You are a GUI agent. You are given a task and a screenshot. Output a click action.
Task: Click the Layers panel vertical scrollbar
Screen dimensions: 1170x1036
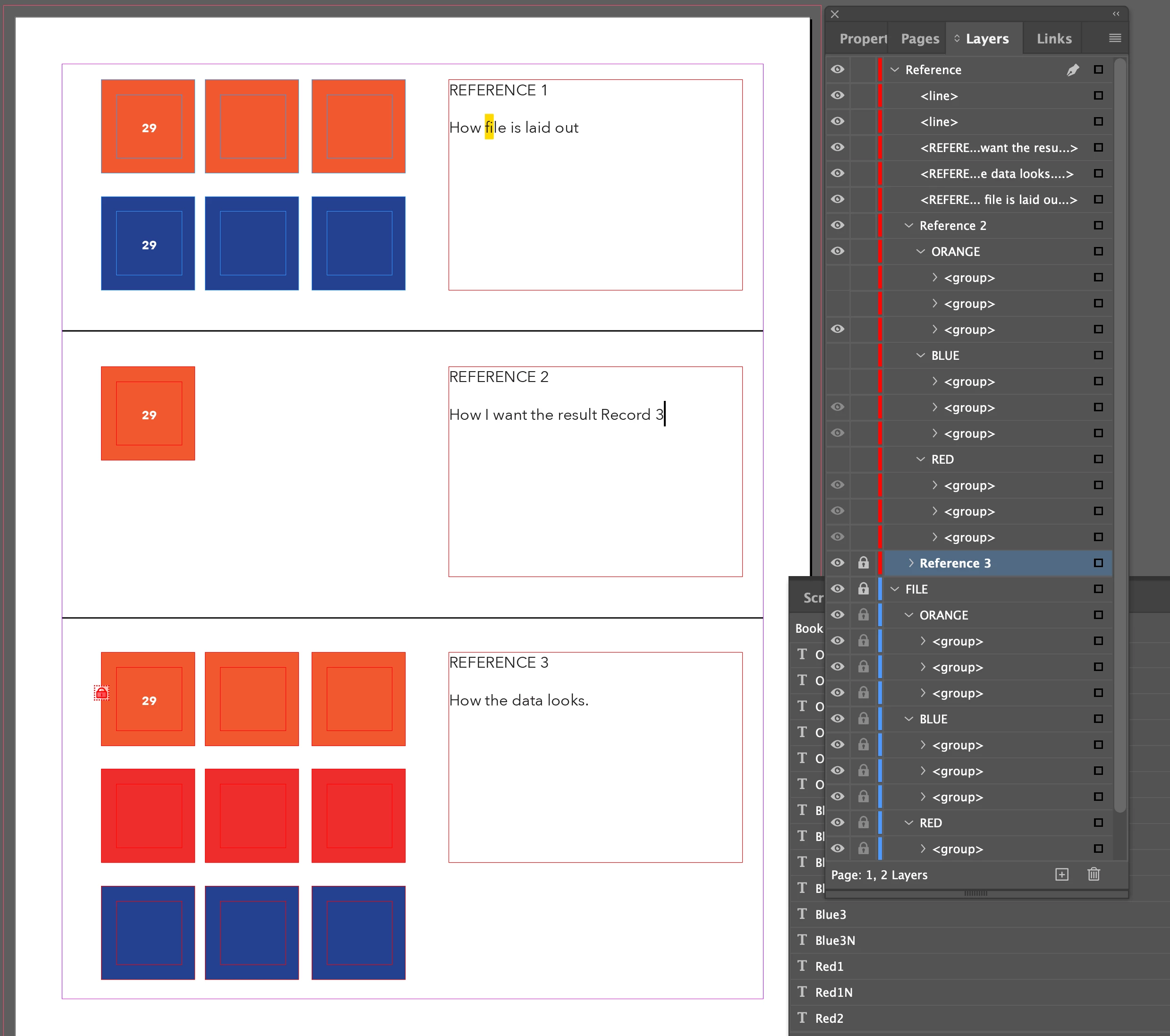click(1119, 435)
